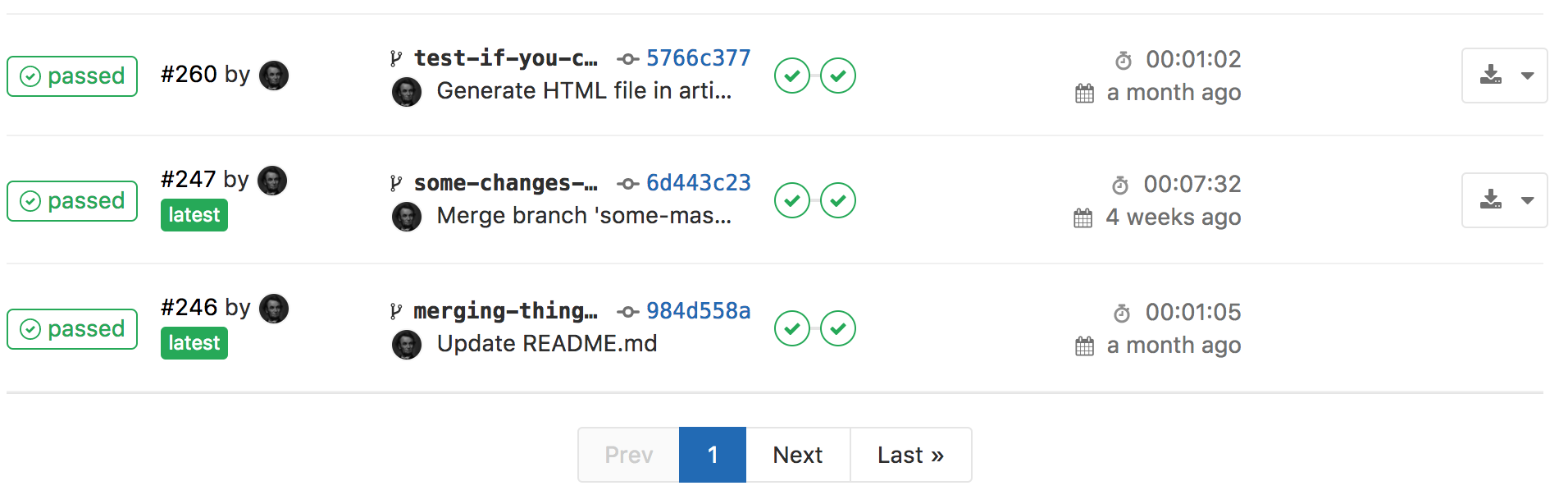Click first stage status icon of pipeline #247

792,200
